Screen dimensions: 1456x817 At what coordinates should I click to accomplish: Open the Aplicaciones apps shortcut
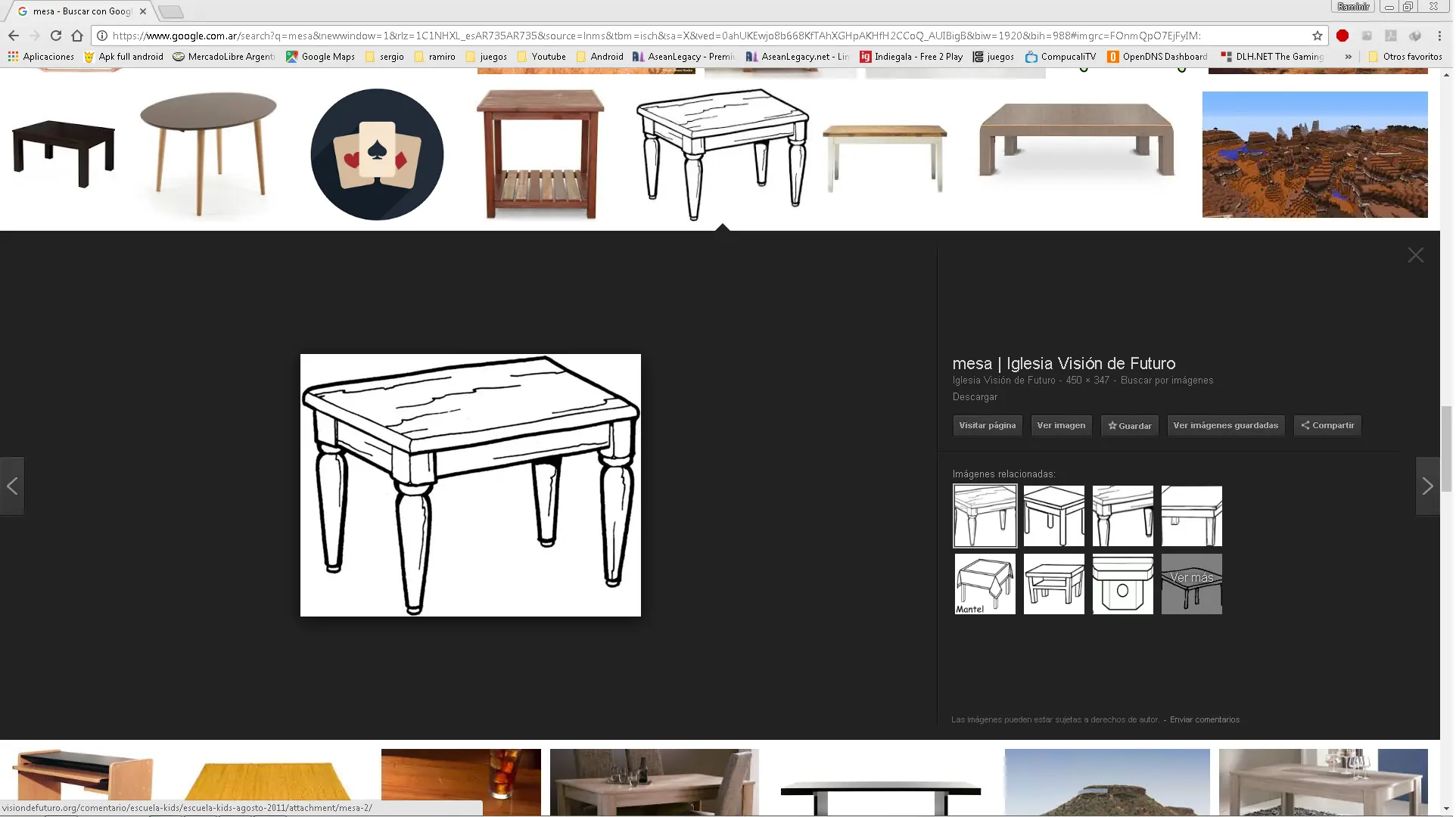coord(41,57)
